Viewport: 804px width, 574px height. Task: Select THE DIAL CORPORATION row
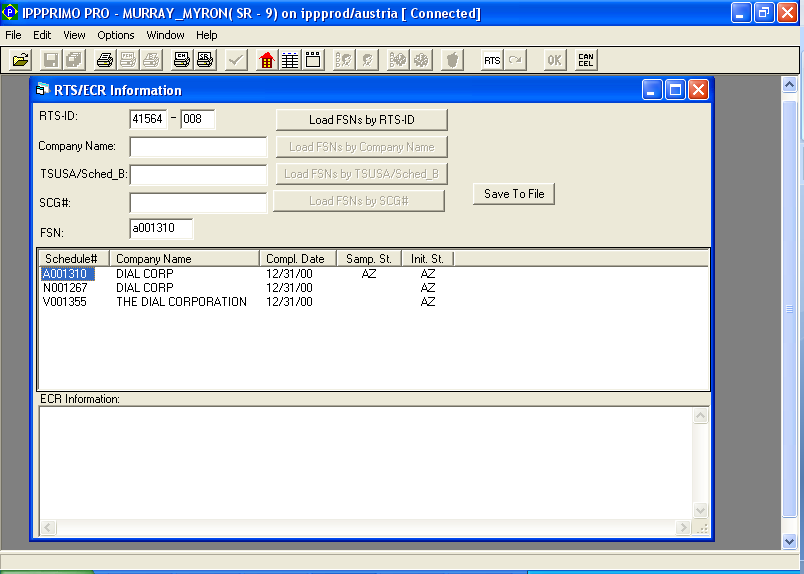[x=181, y=302]
